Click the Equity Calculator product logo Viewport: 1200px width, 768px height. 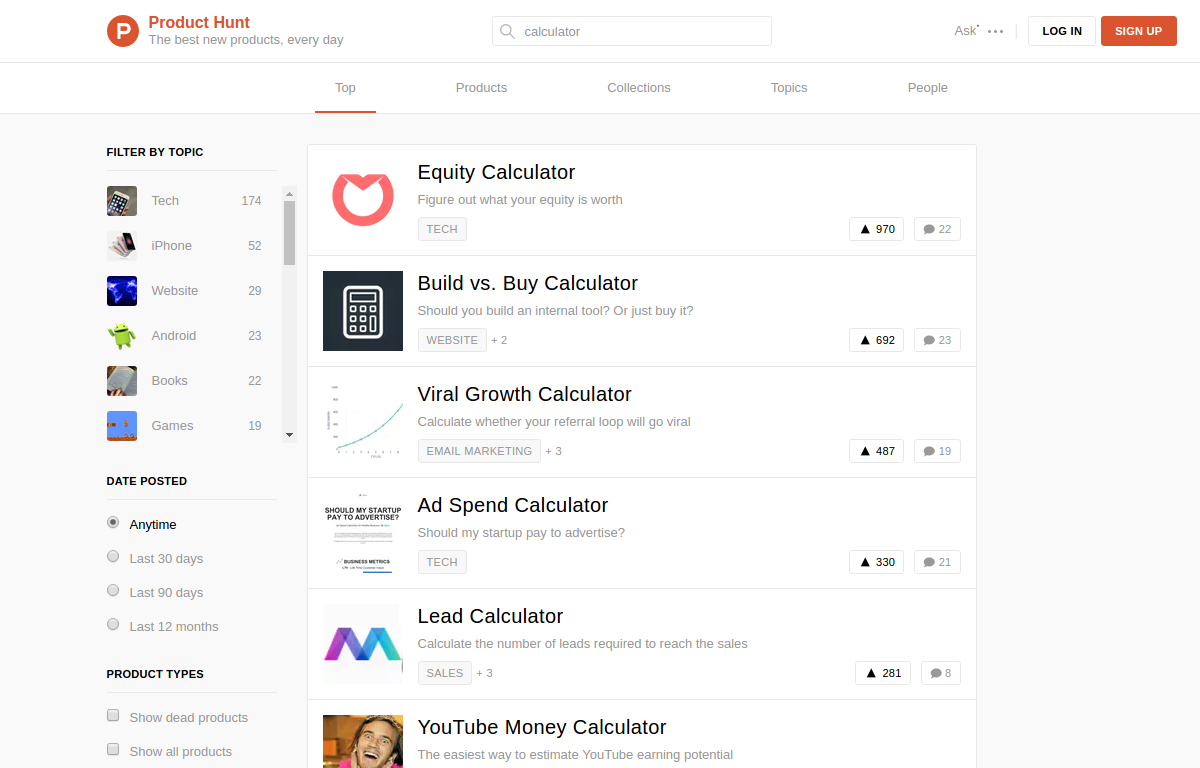pyautogui.click(x=363, y=200)
